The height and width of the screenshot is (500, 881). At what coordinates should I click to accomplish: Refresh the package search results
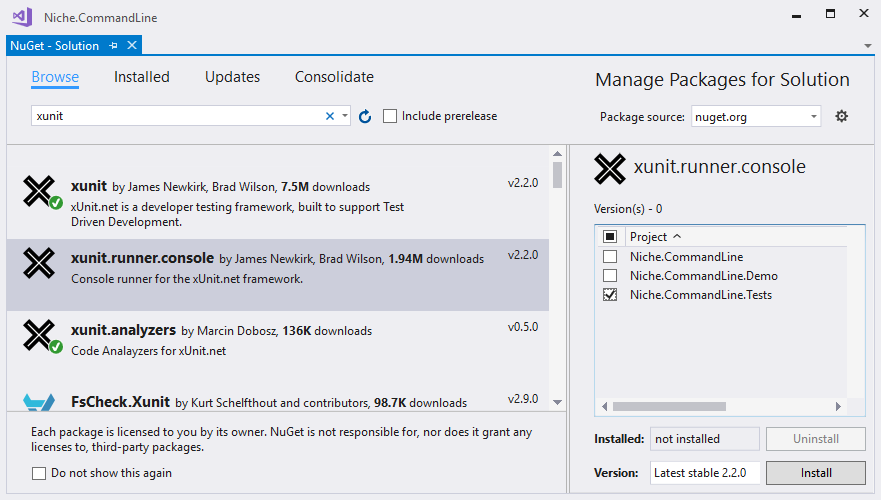tap(365, 116)
